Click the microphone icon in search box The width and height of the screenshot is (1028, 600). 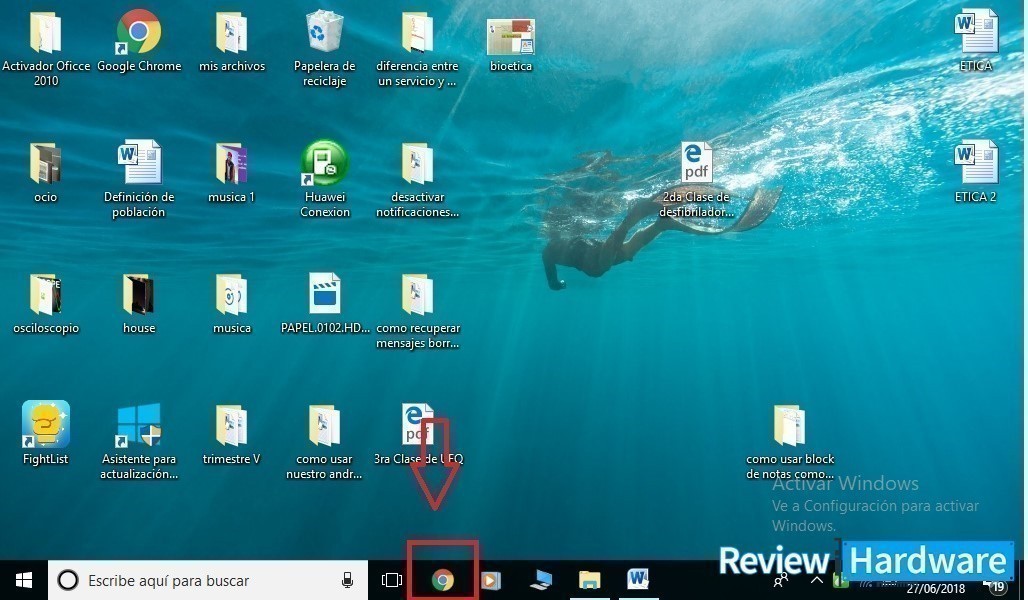[347, 580]
